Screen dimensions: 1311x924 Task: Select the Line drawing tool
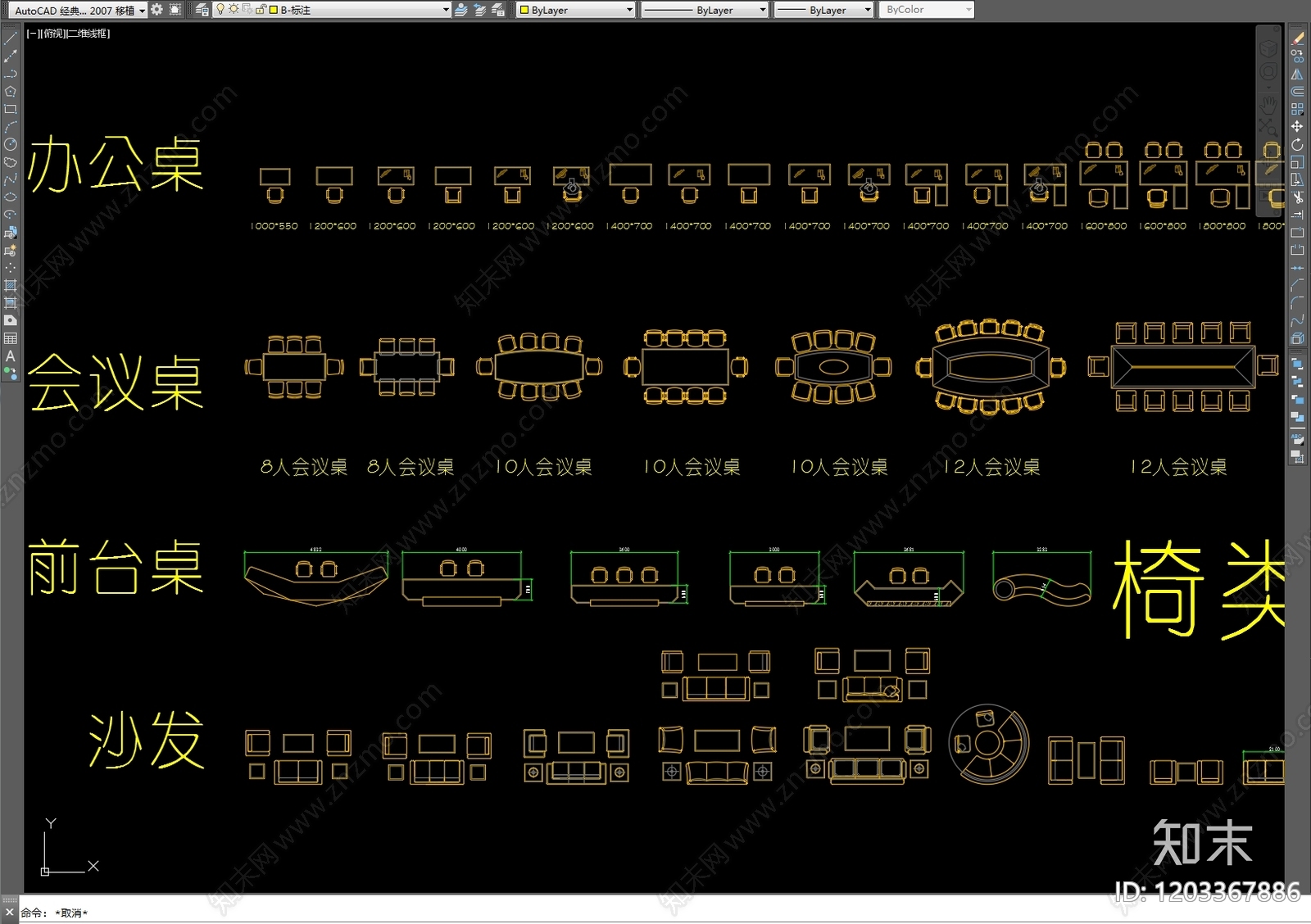10,38
